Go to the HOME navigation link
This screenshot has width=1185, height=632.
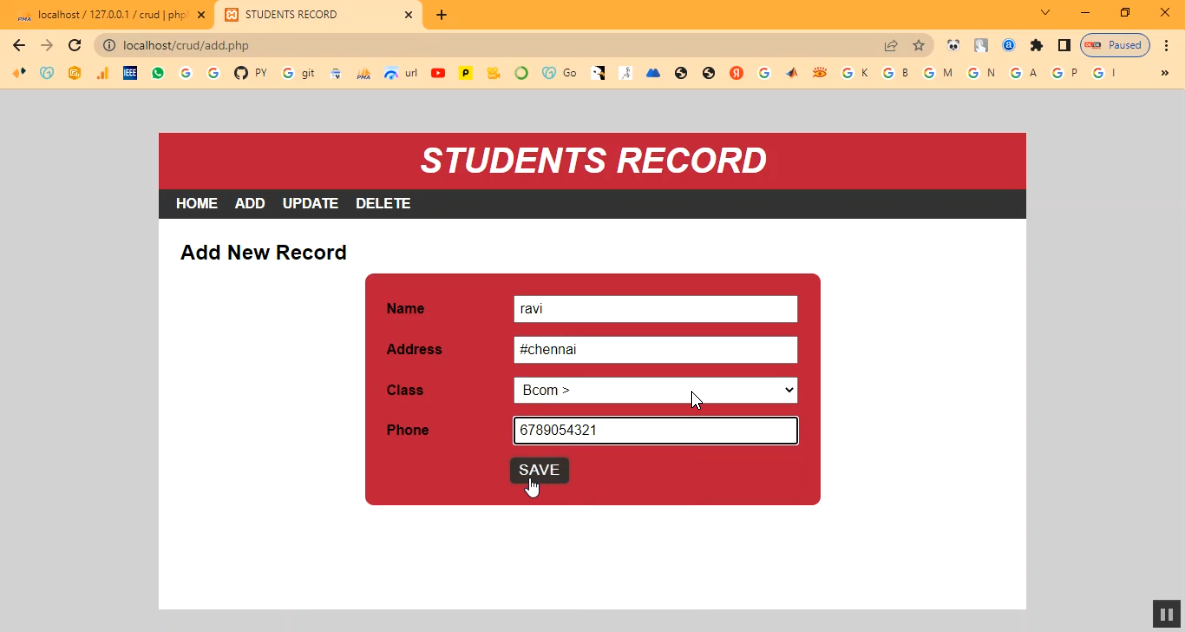click(x=197, y=203)
